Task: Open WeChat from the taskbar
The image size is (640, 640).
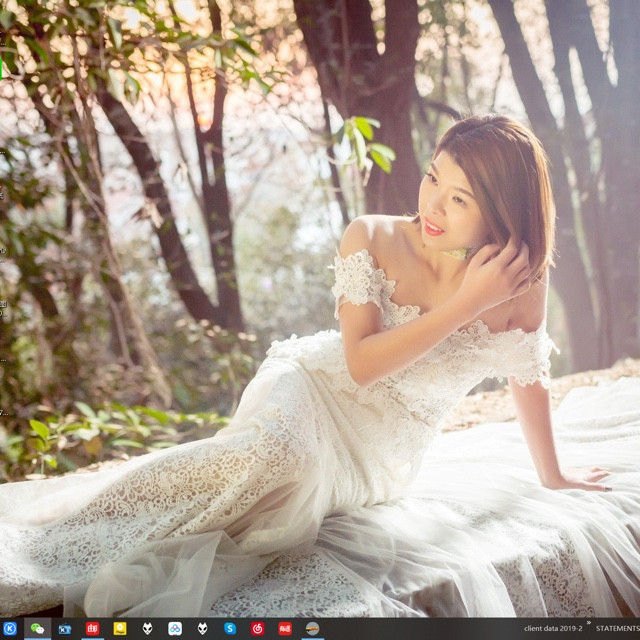Action: (38, 629)
